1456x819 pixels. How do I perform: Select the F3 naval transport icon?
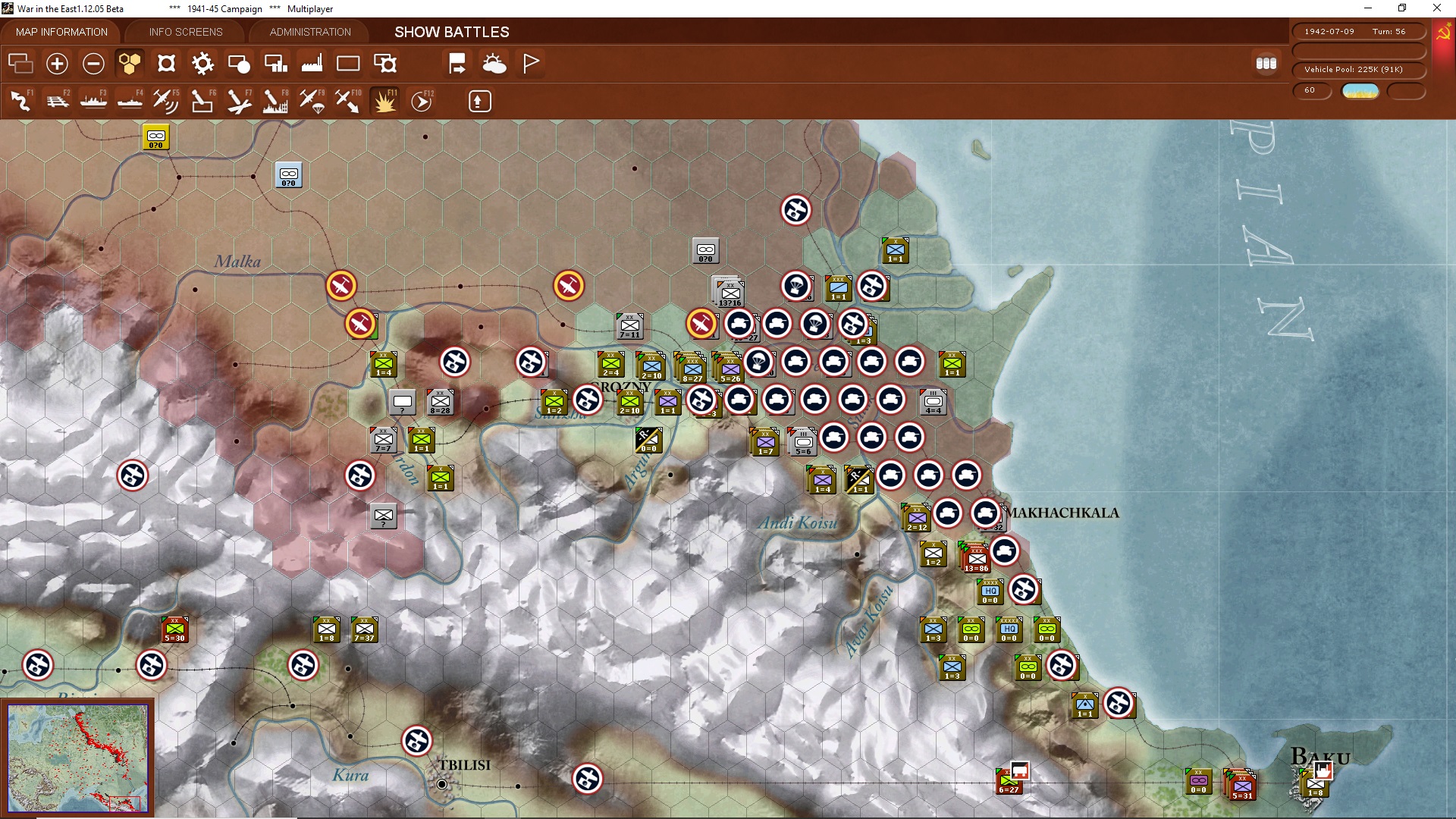click(93, 101)
